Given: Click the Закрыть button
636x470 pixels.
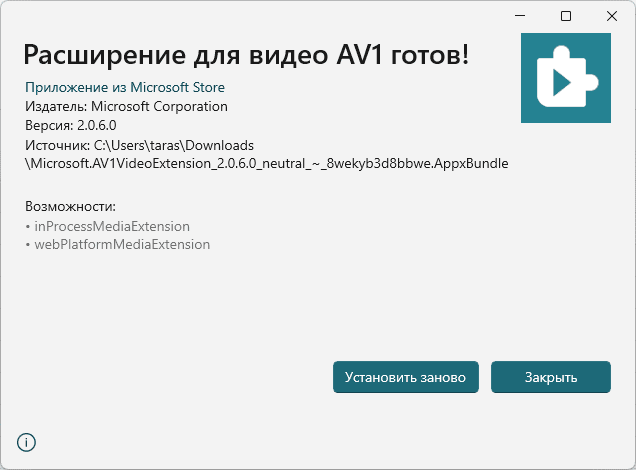Looking at the screenshot, I should 550,377.
